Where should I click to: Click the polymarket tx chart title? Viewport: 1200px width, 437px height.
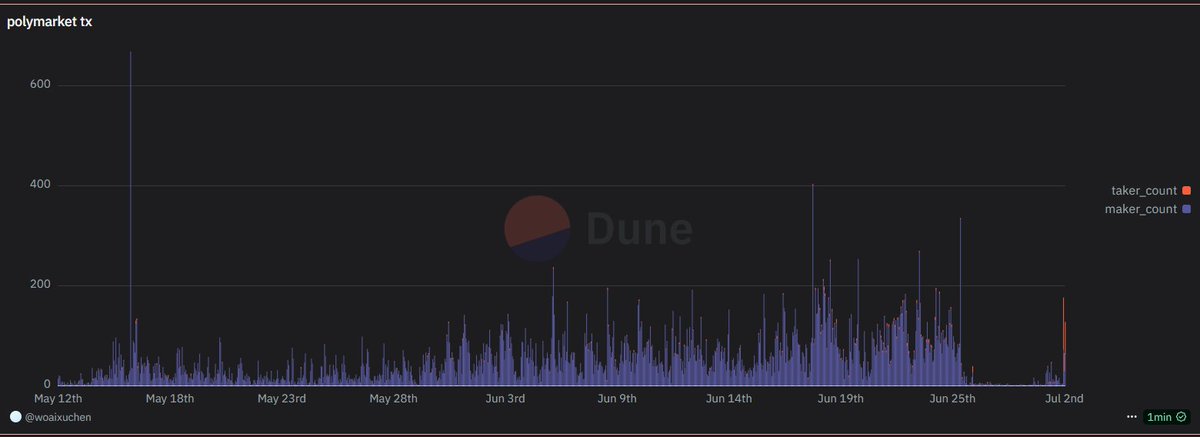click(50, 21)
